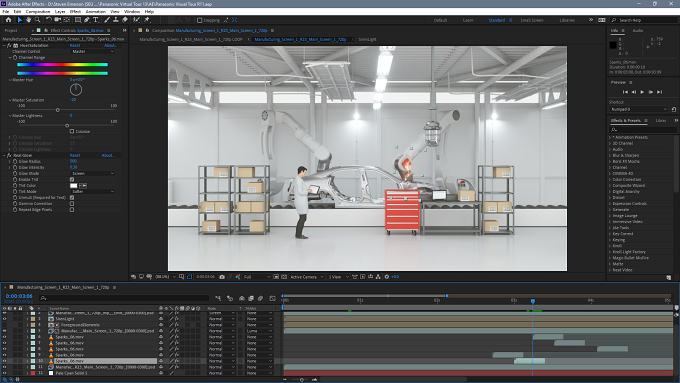Hide the Pale Cyan Solid 1 layer

click(5, 373)
